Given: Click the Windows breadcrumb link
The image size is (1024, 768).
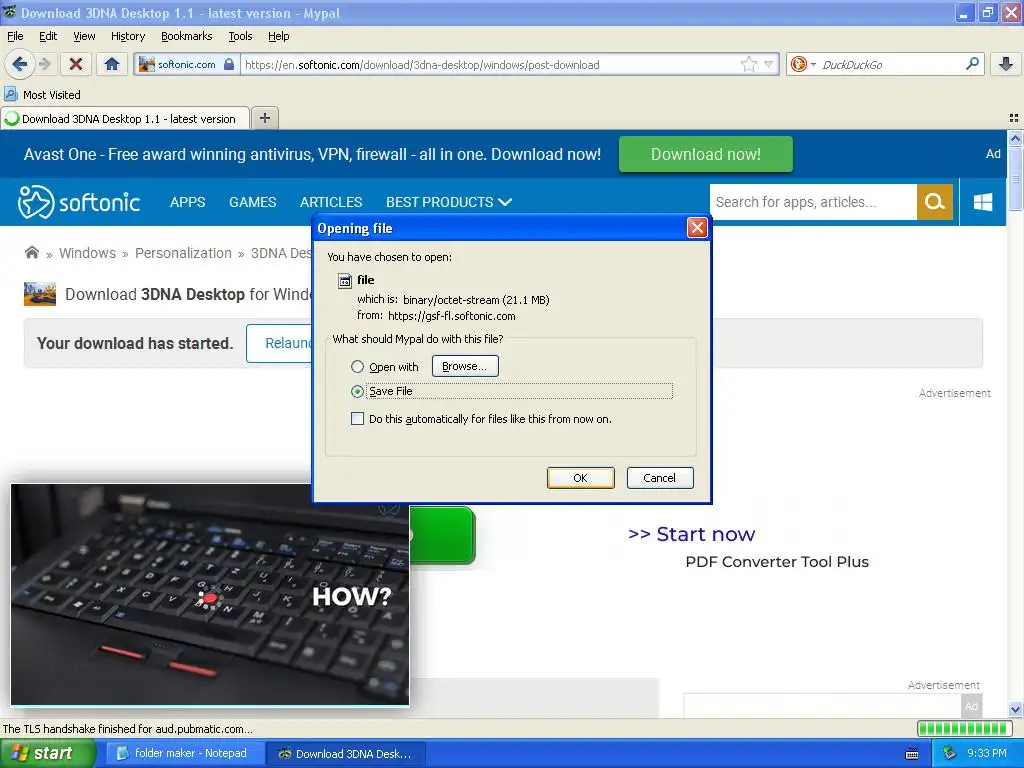Looking at the screenshot, I should coord(87,253).
